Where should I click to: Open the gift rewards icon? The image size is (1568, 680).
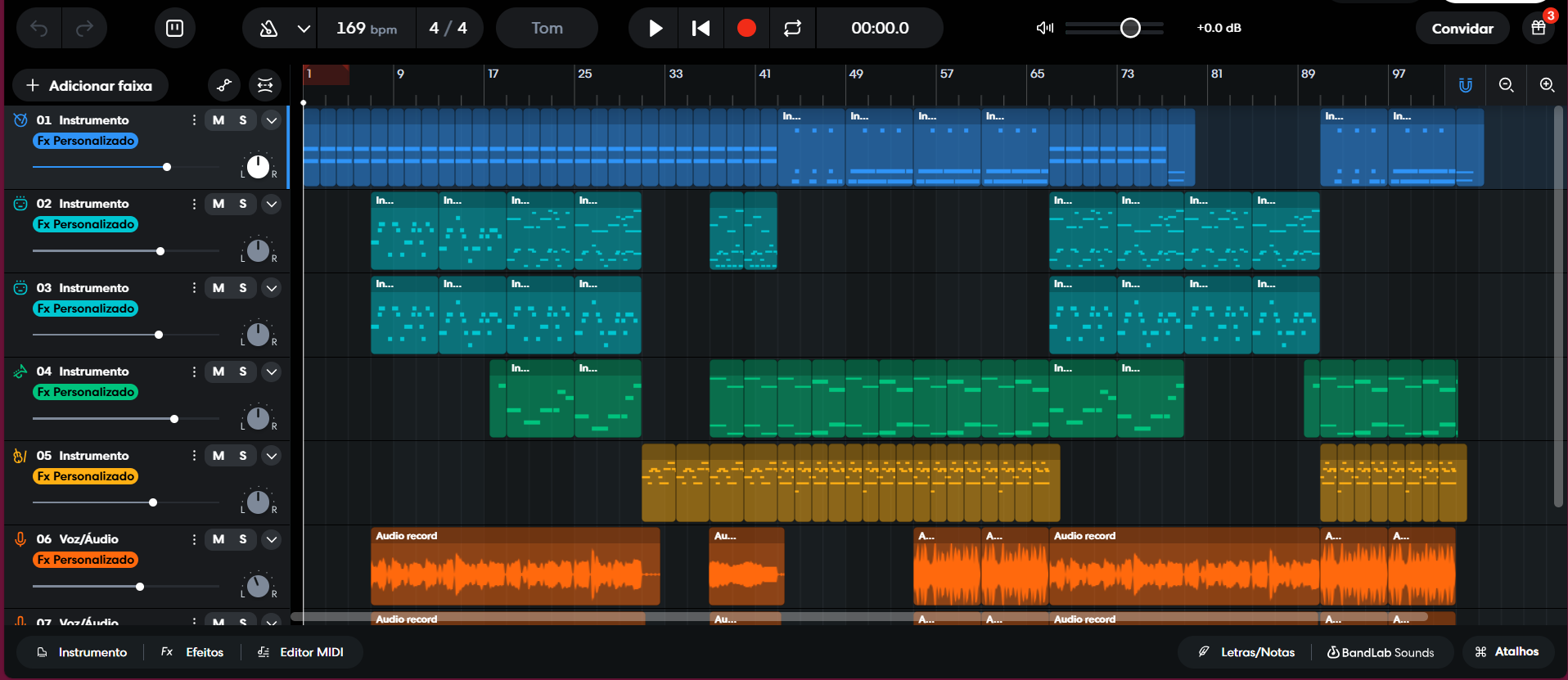pos(1539,29)
